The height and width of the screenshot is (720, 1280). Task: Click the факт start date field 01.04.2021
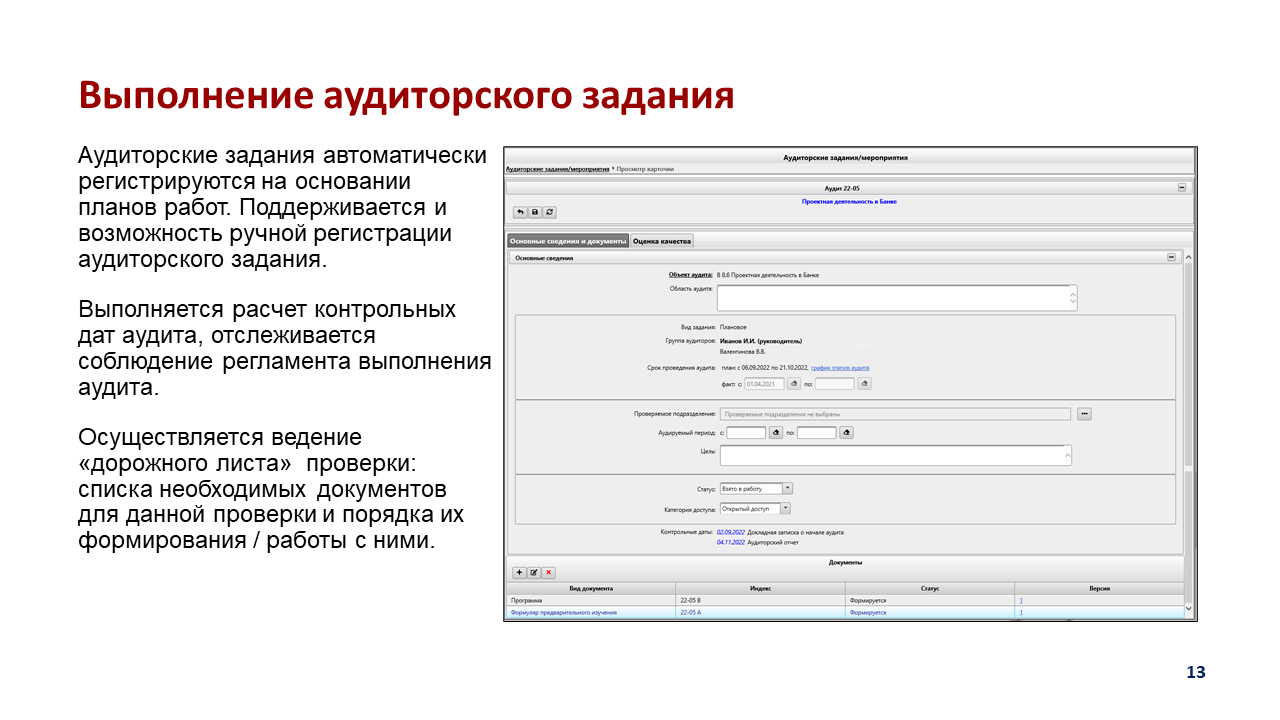tap(764, 383)
